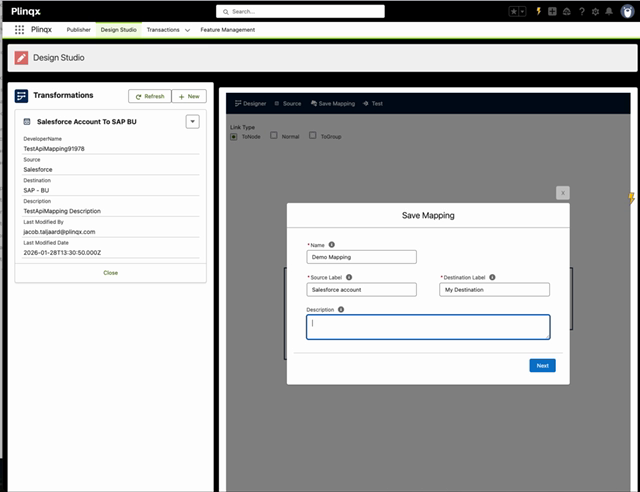Toggle the ToGroup link type checkbox
Image resolution: width=640 pixels, height=492 pixels.
coord(313,136)
